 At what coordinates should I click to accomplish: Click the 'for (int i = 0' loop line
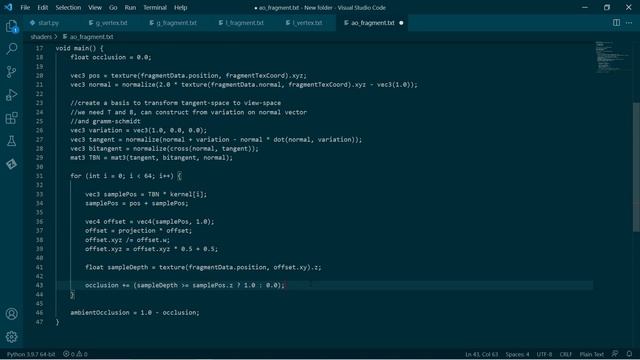coord(126,176)
